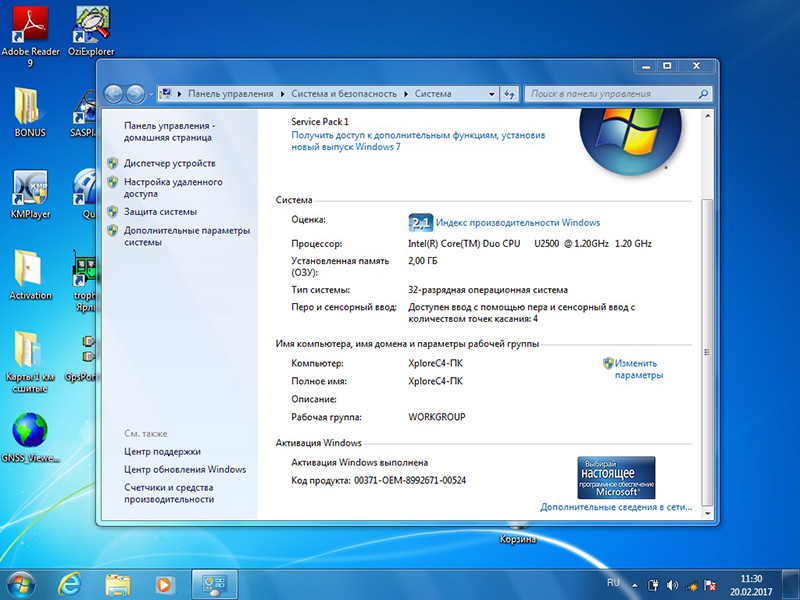
Task: Expand the arrow after Система и безопасность breadcrumb
Action: (x=406, y=94)
